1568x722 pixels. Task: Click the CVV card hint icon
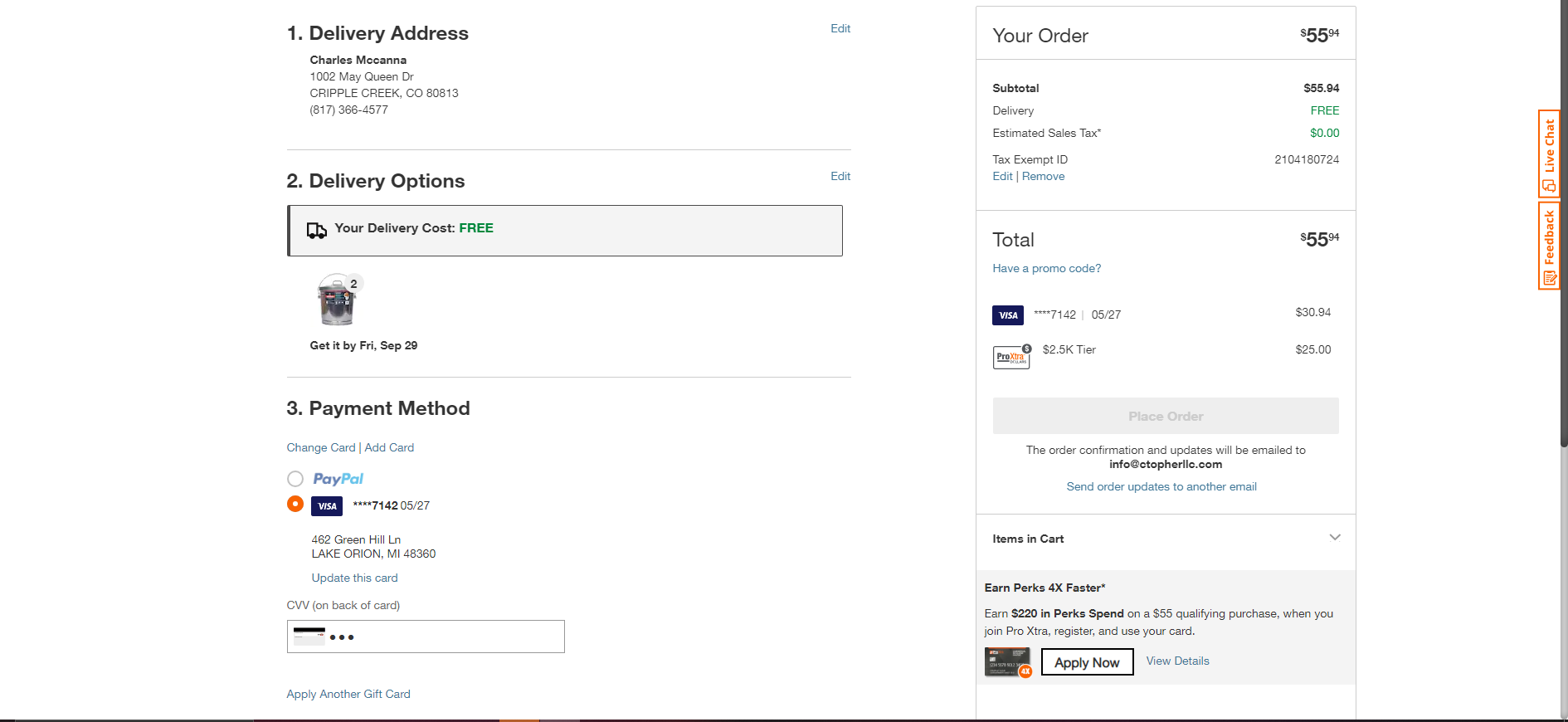click(x=309, y=637)
